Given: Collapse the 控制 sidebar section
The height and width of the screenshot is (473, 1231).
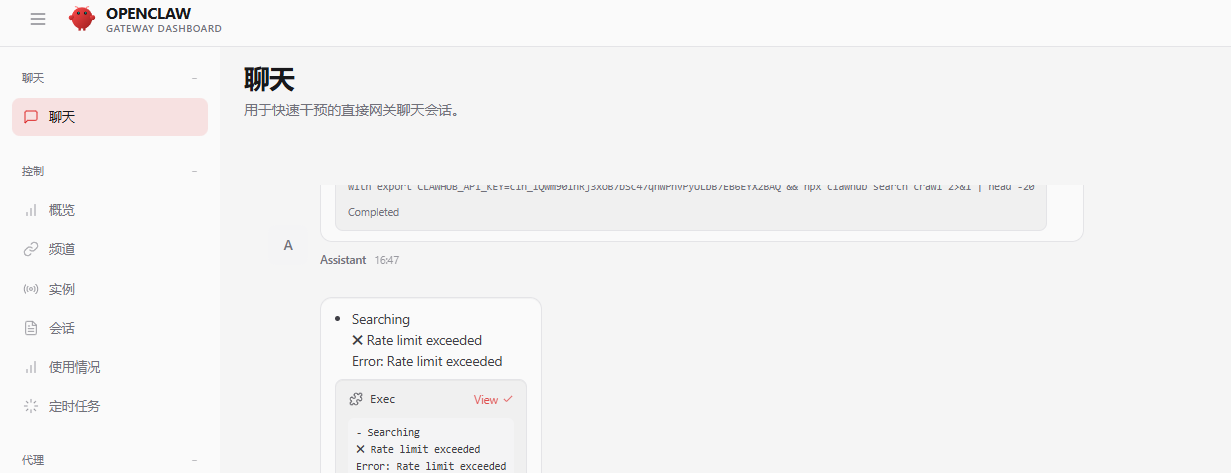Looking at the screenshot, I should (194, 171).
